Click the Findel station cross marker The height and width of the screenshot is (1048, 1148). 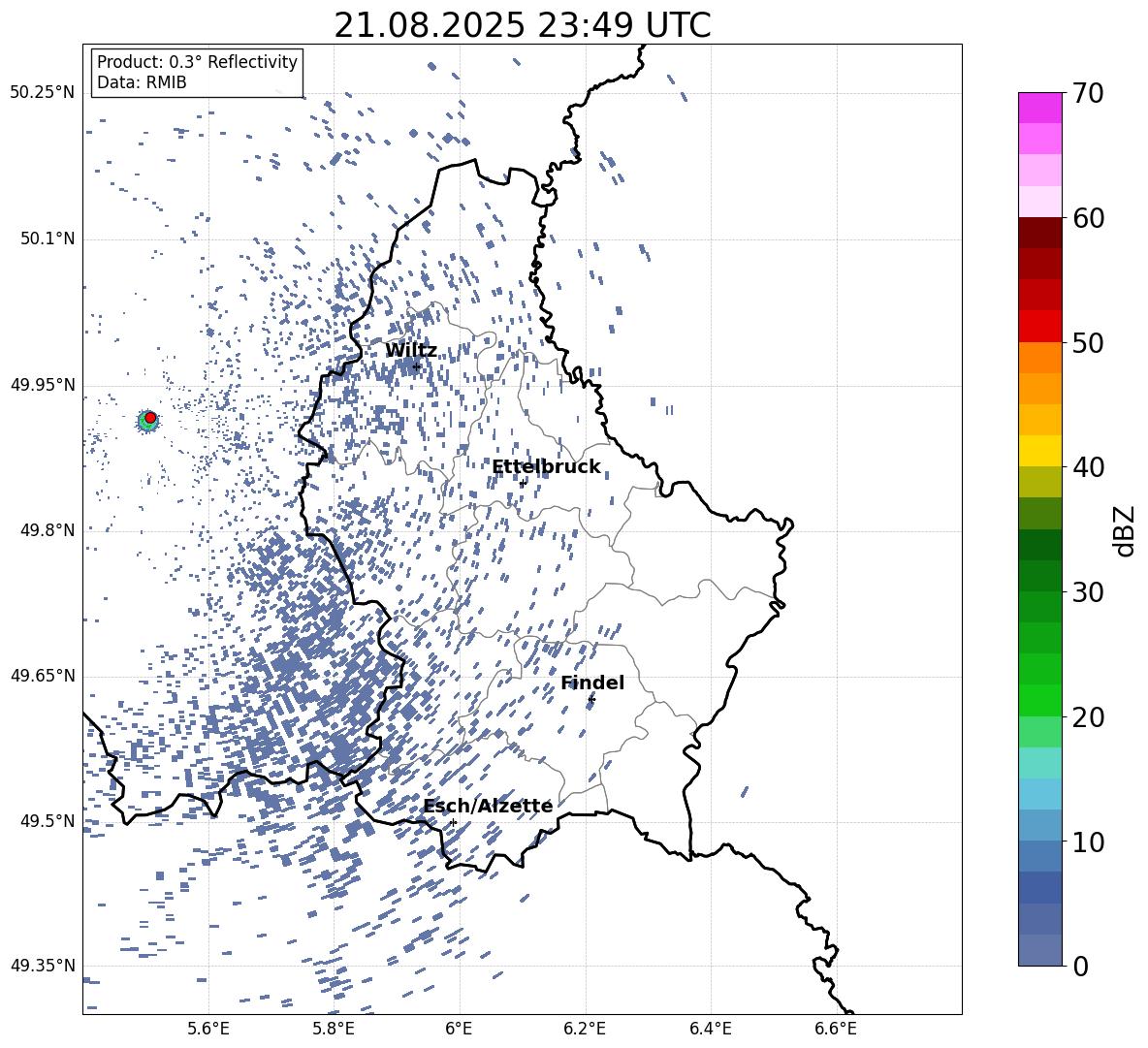pos(591,700)
